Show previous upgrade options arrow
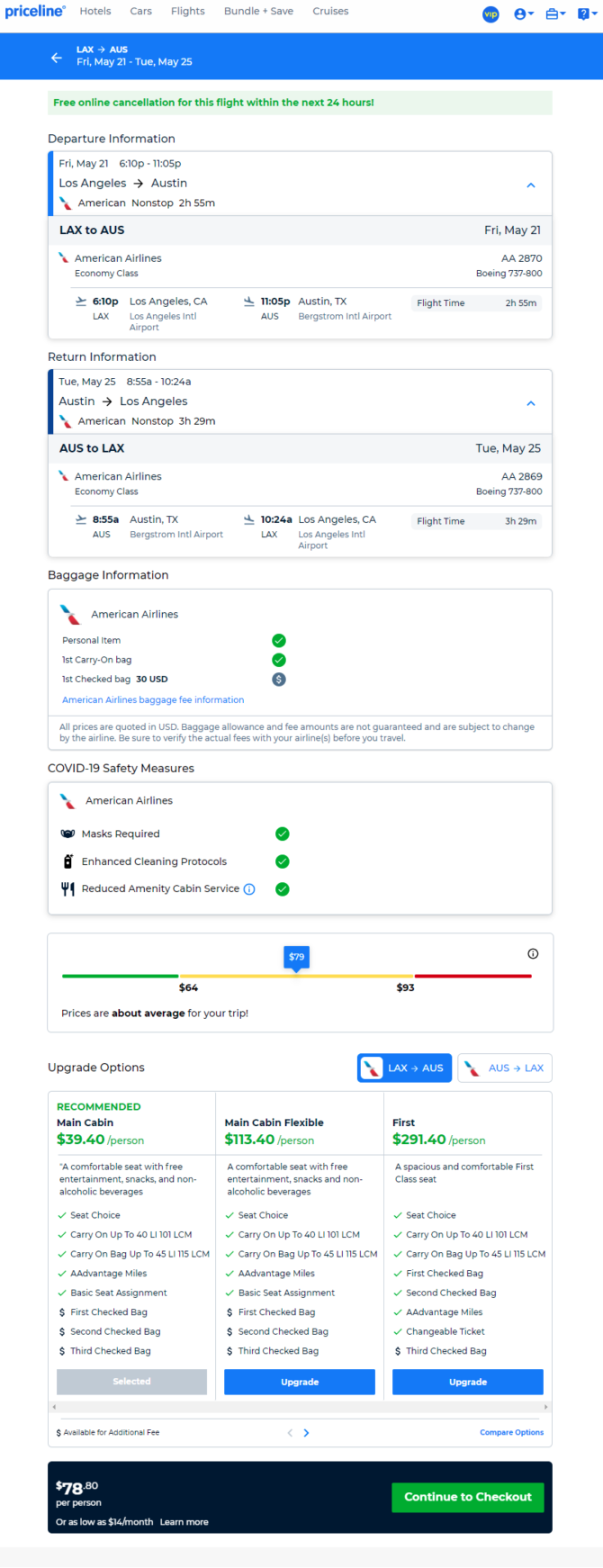Image resolution: width=603 pixels, height=1568 pixels. pos(290,1433)
